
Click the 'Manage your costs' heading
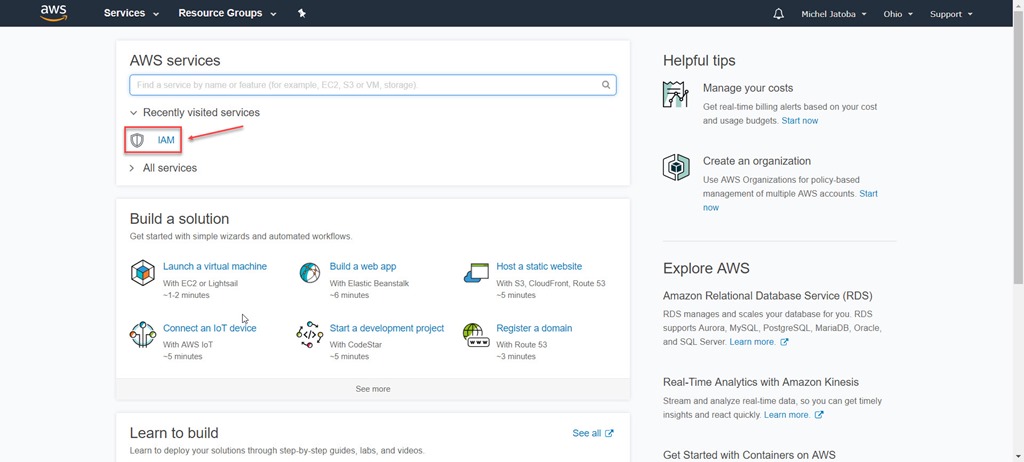[748, 88]
